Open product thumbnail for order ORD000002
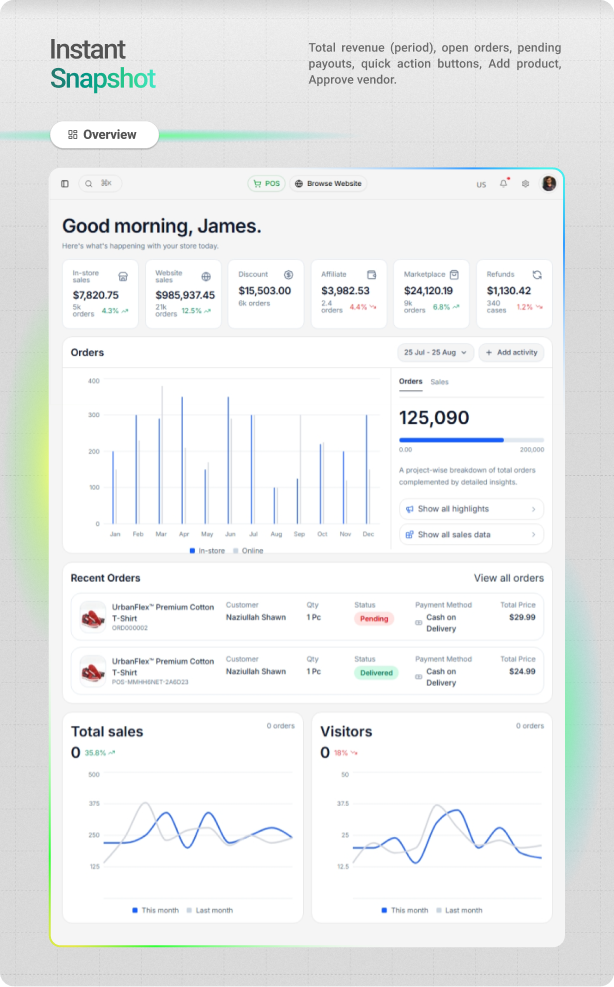 (x=93, y=618)
